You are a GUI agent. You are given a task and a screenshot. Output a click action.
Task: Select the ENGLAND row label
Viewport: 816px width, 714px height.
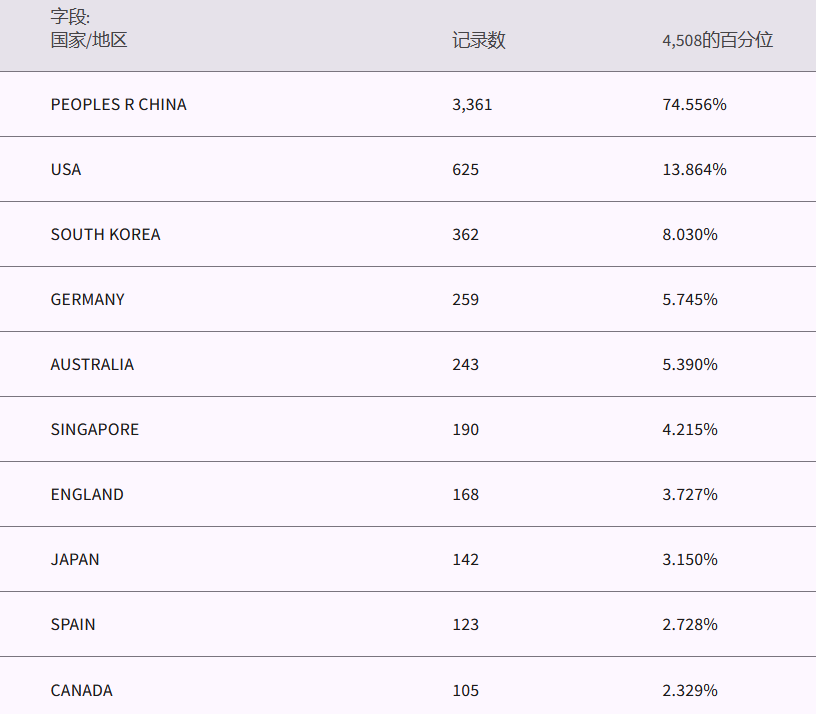coord(87,494)
